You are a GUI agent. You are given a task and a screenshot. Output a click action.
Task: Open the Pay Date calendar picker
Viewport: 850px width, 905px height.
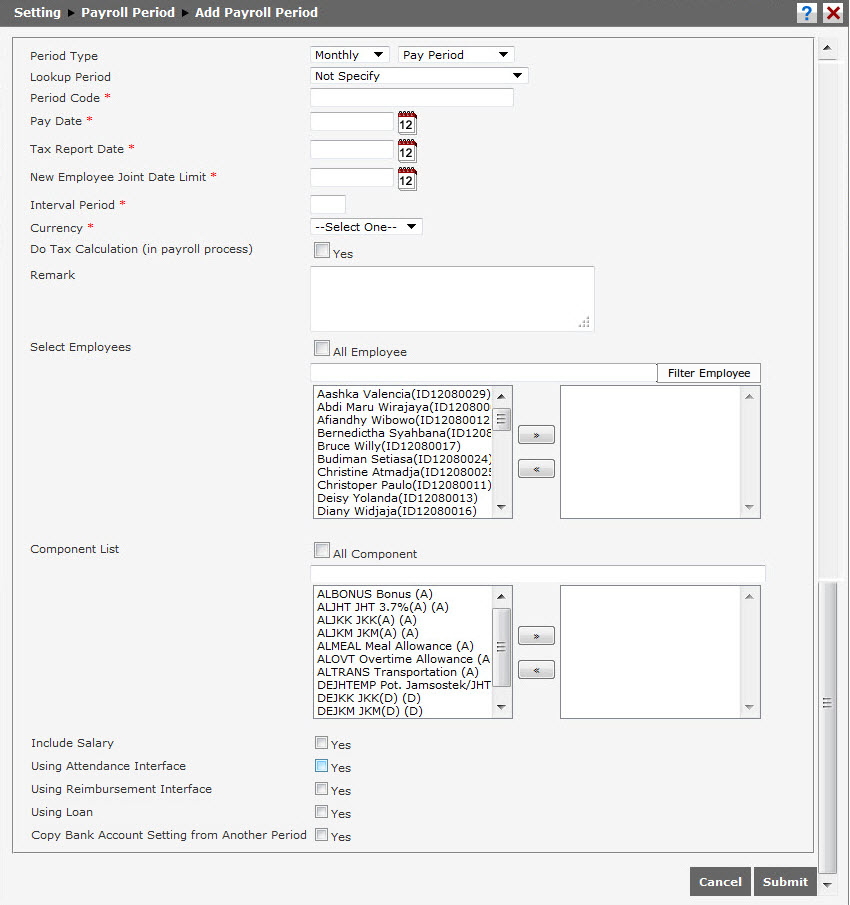(x=406, y=124)
